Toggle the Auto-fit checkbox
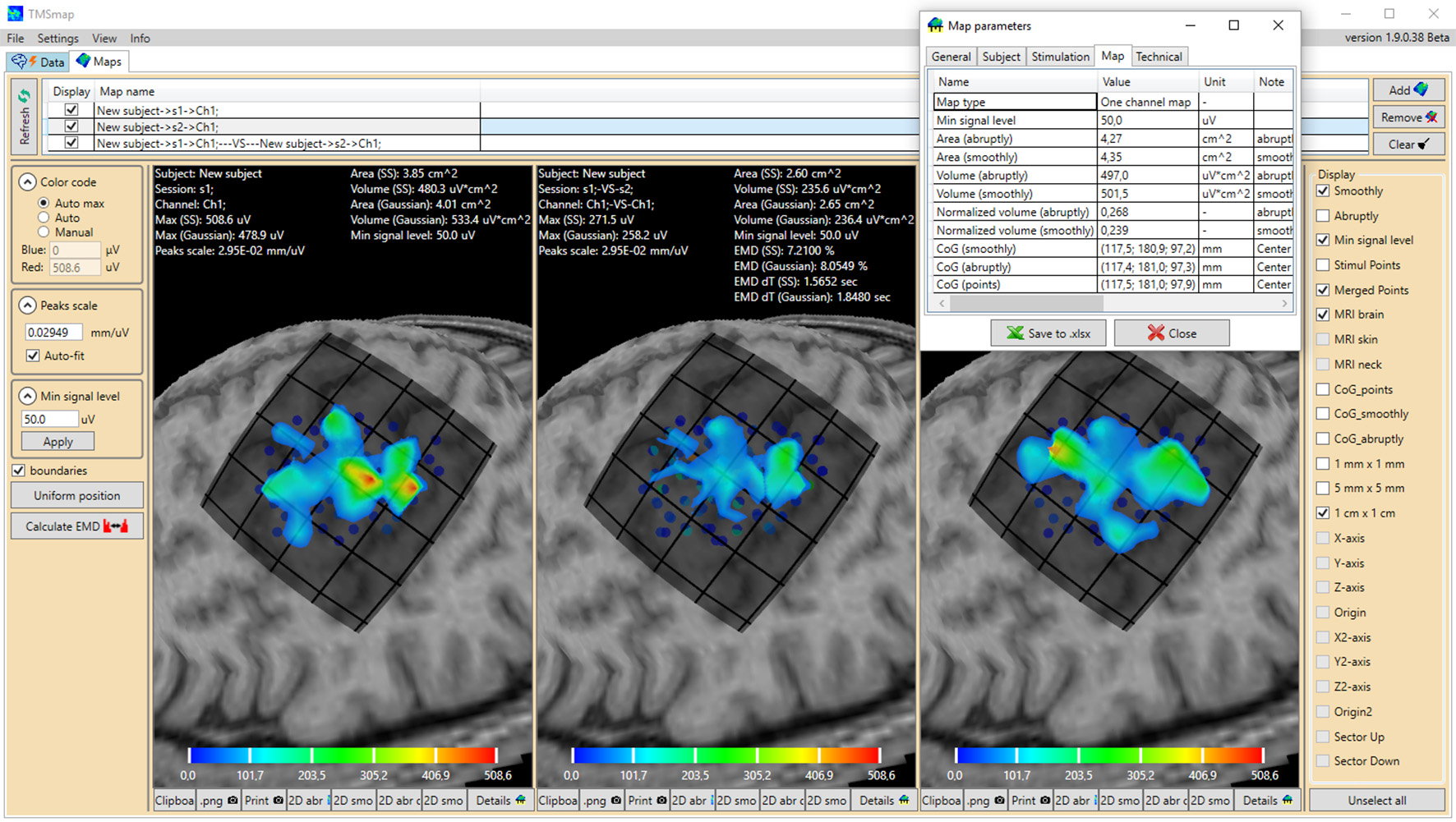1456x822 pixels. point(33,356)
